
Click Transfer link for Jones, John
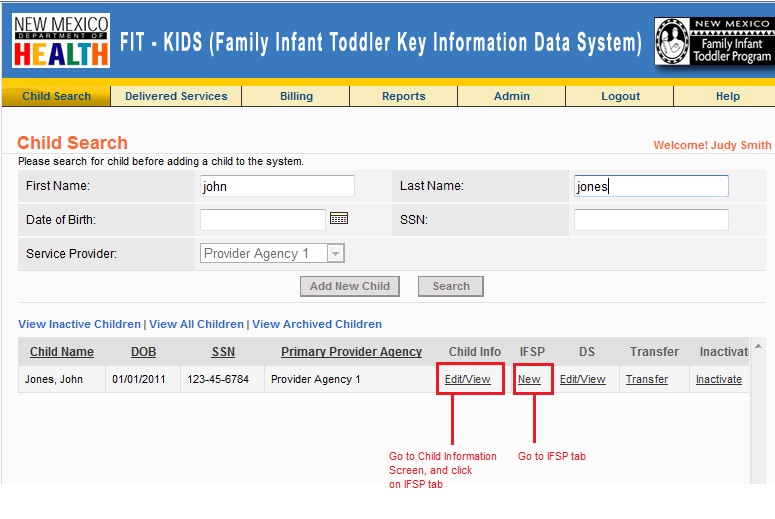[x=647, y=379]
